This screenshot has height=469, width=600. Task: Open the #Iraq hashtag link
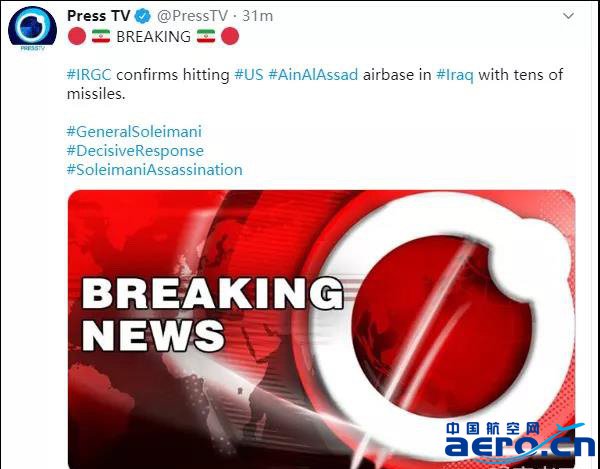pos(455,75)
